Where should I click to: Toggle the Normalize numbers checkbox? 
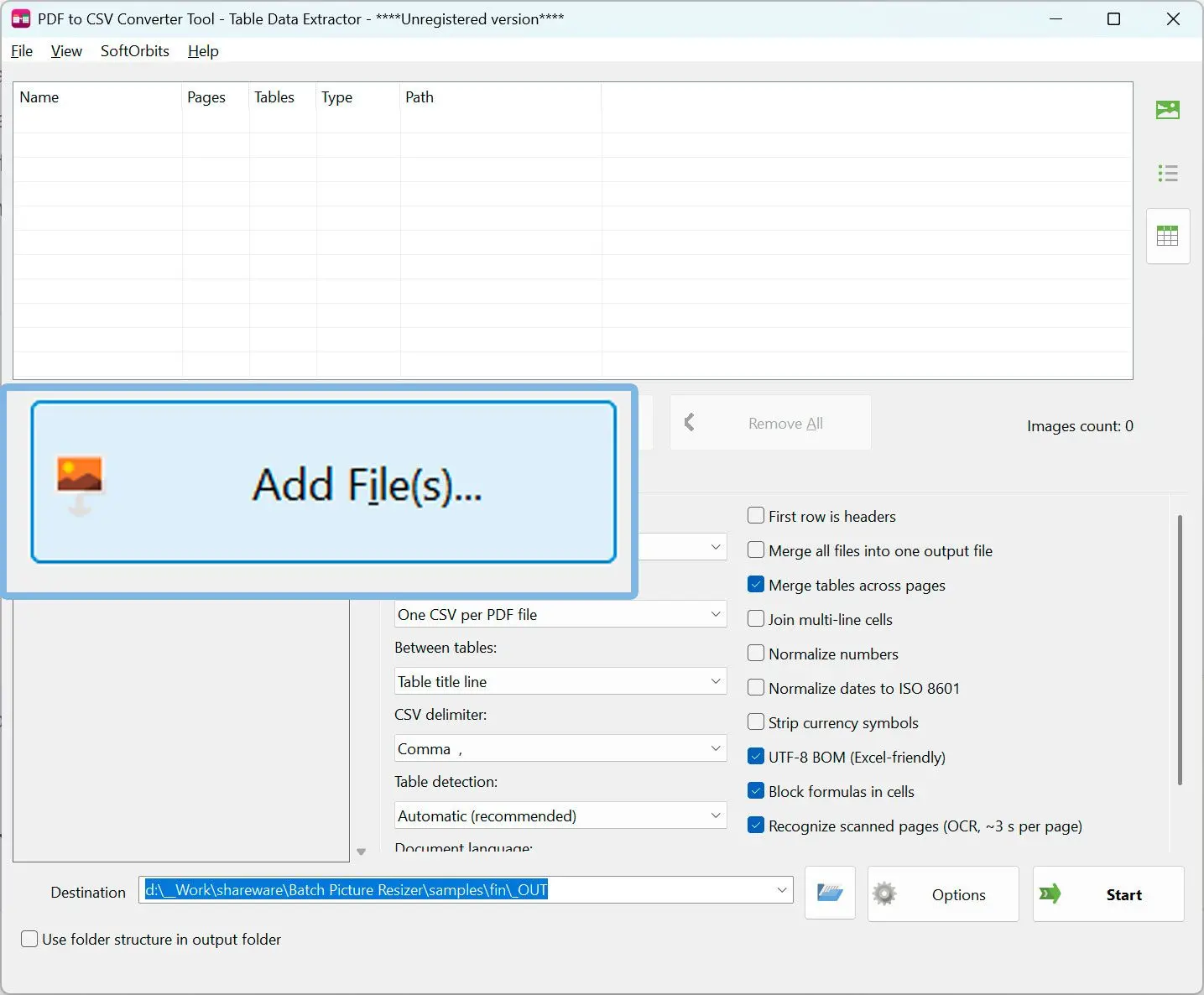tap(756, 654)
